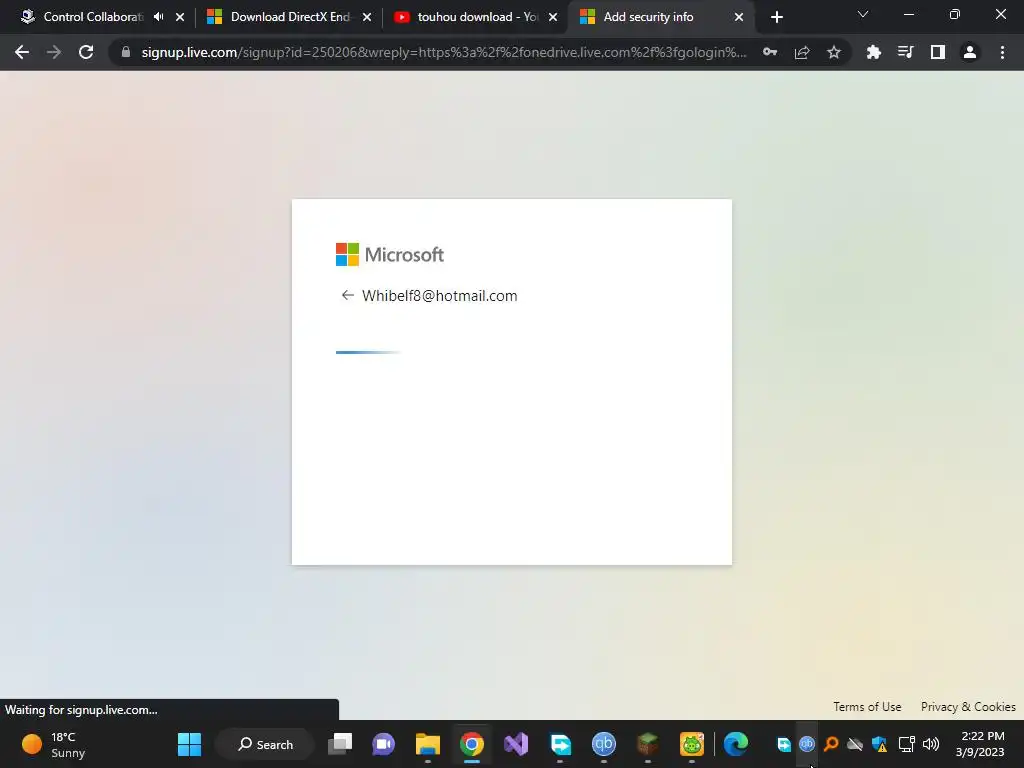Click Chrome icon on taskbar
Viewport: 1024px width, 768px height.
pos(472,744)
